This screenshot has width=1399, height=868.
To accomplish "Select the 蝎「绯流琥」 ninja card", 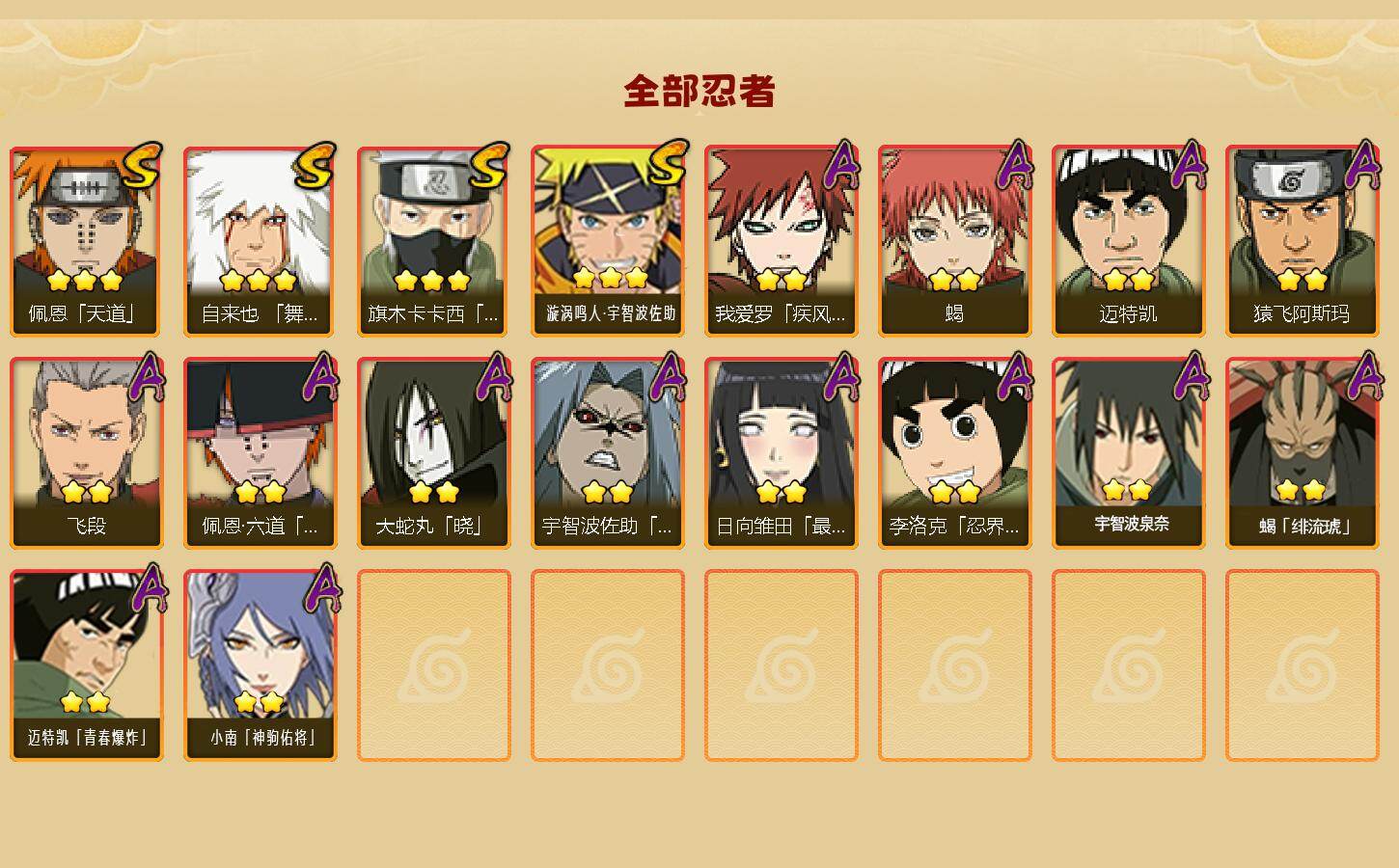I will [x=1302, y=453].
